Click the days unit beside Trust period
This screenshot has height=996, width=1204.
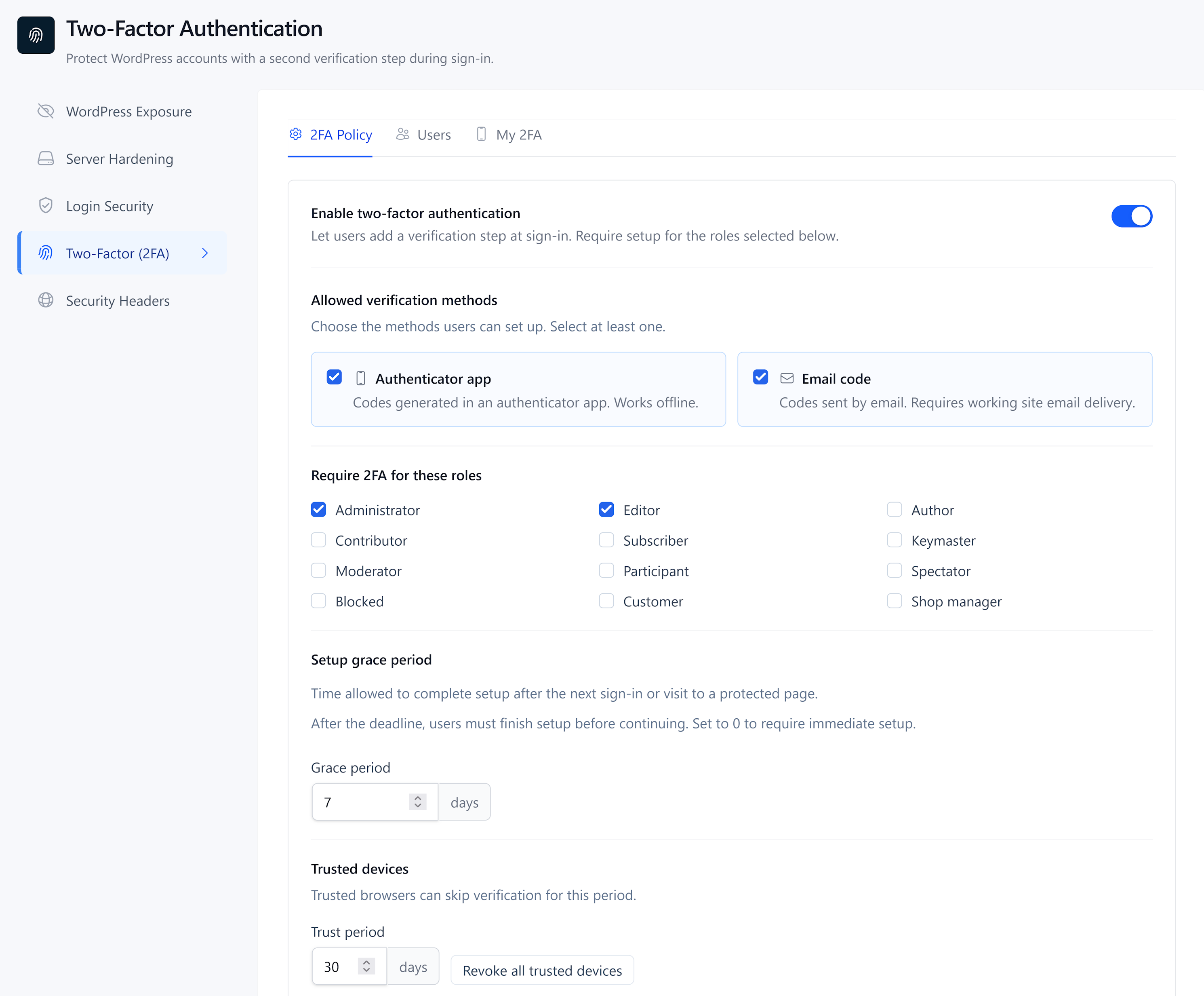(413, 967)
